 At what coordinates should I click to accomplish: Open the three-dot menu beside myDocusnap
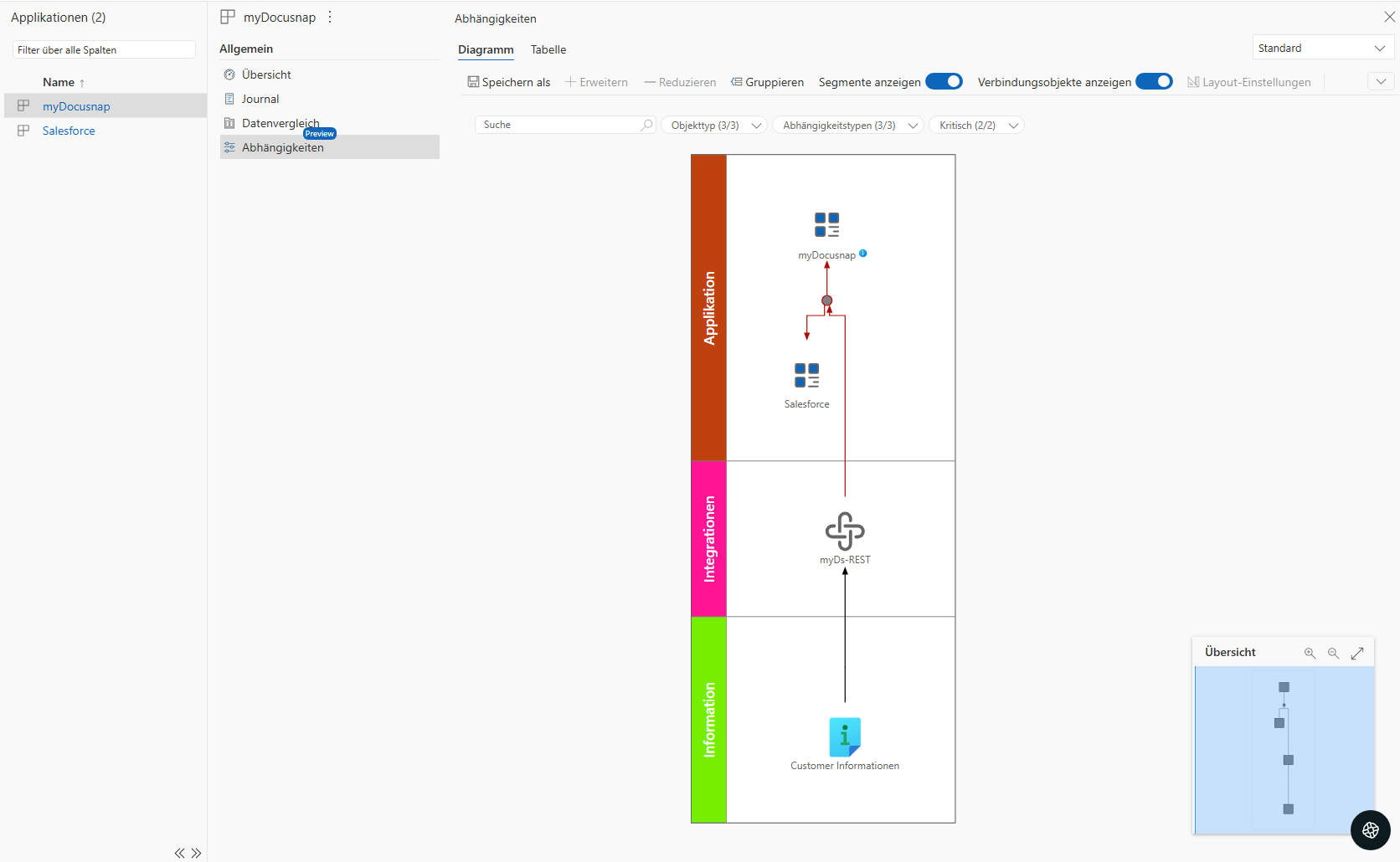[330, 18]
